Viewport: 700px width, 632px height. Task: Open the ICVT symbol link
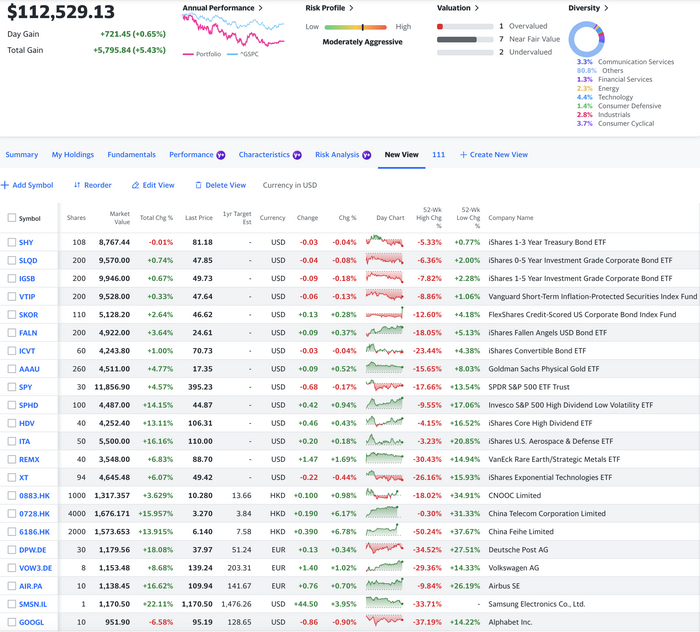tap(27, 351)
